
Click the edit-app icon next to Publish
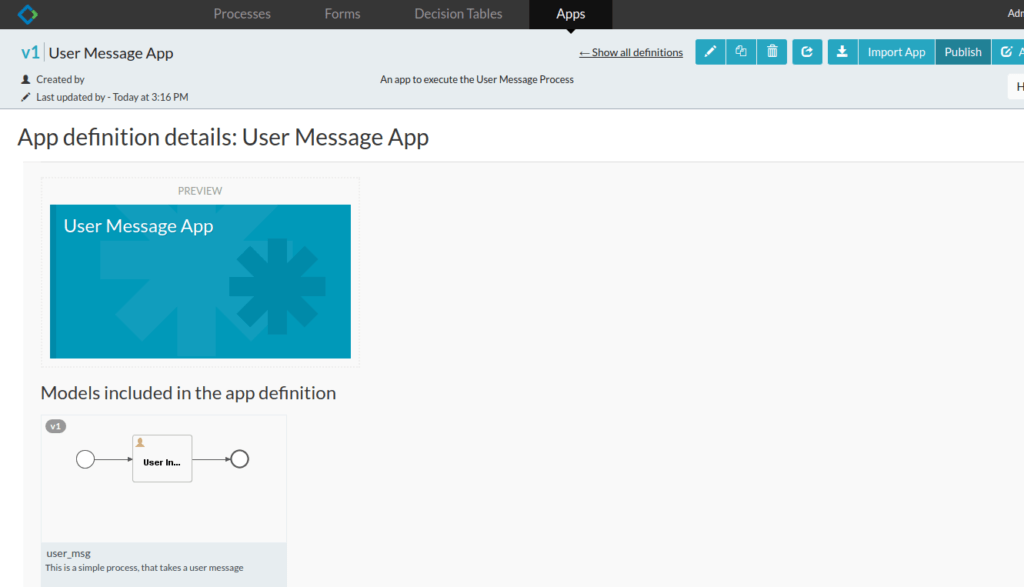(1009, 51)
